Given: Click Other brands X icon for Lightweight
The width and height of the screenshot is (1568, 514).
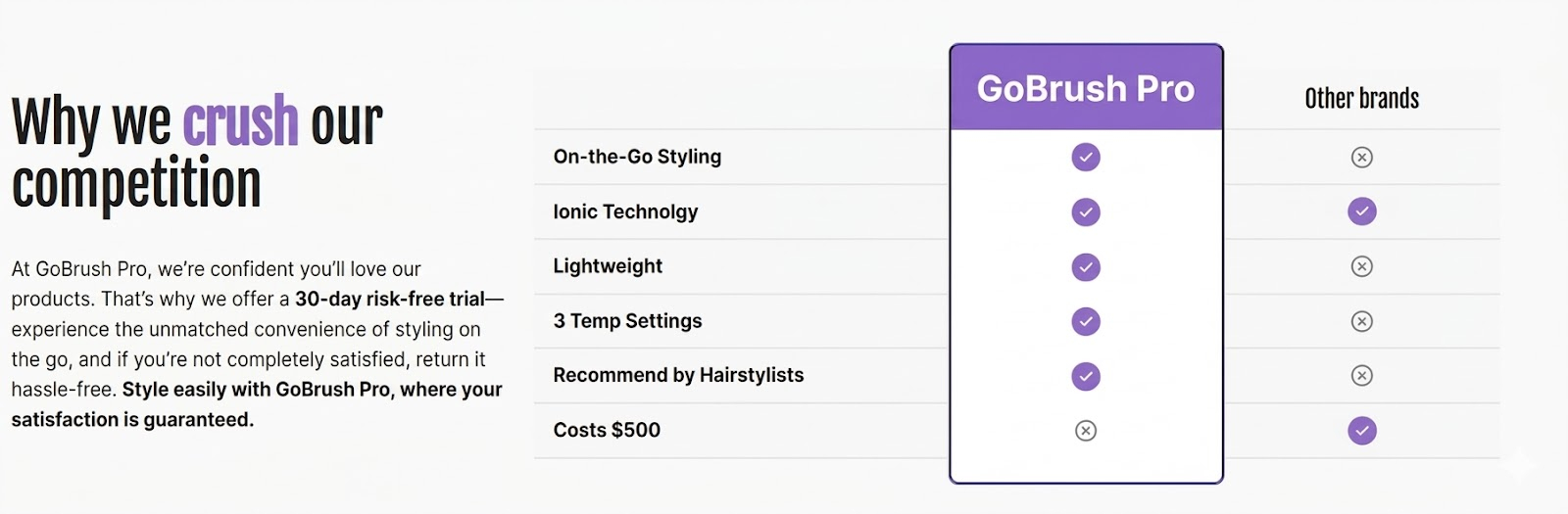Looking at the screenshot, I should (x=1362, y=266).
